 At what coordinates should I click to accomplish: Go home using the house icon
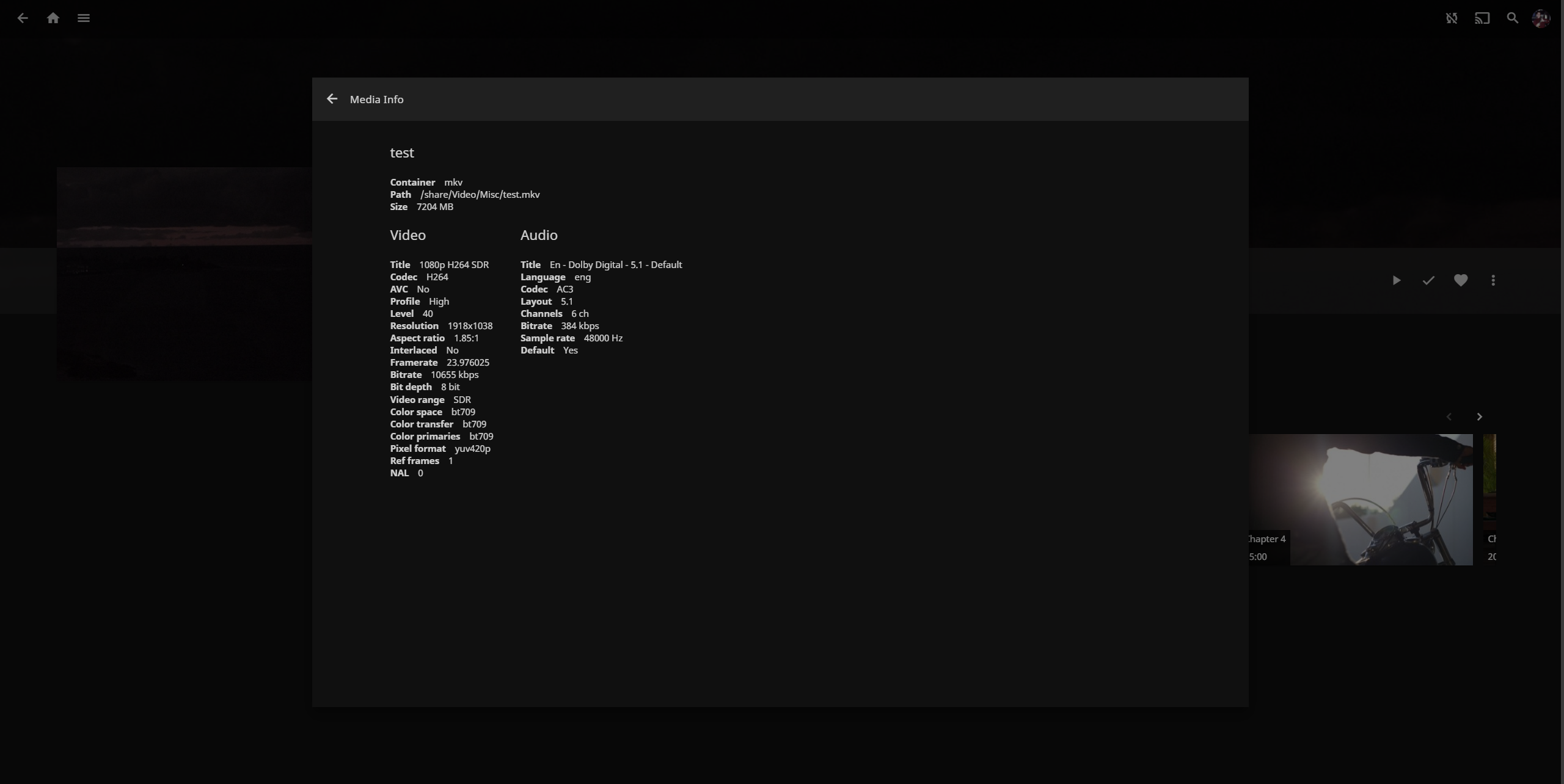pos(53,18)
